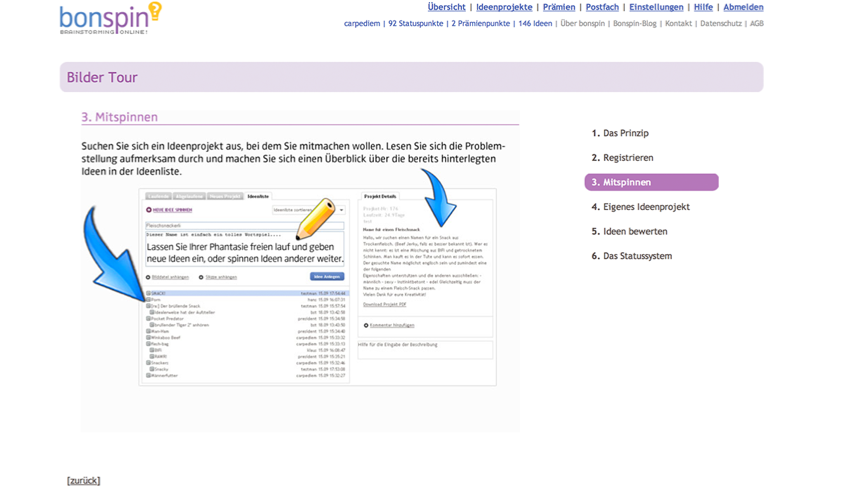Open the Übersicht page
Viewport: 848px width, 500px height.
click(x=446, y=7)
